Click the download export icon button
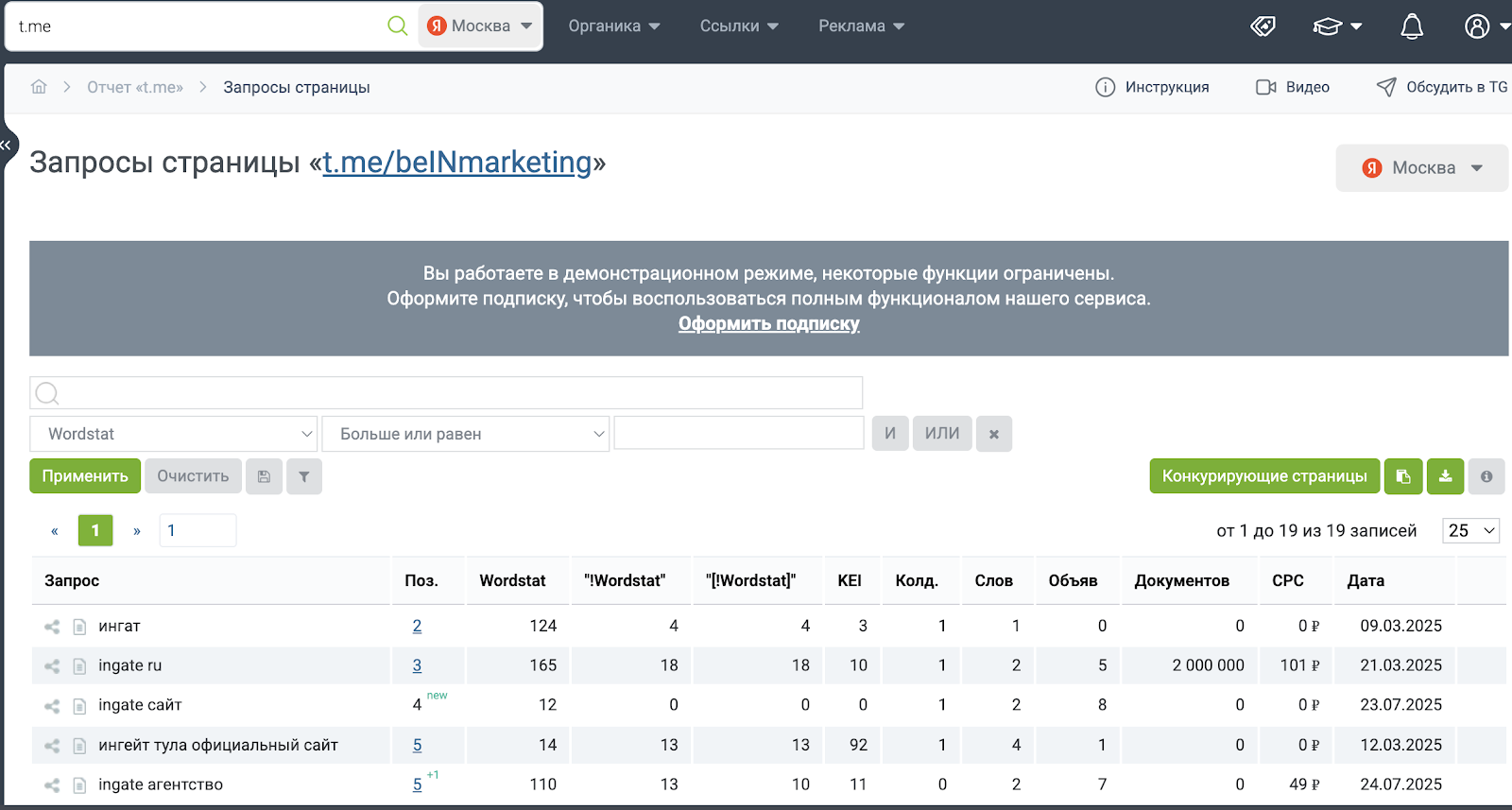Viewport: 1512px width, 810px height. click(x=1446, y=476)
